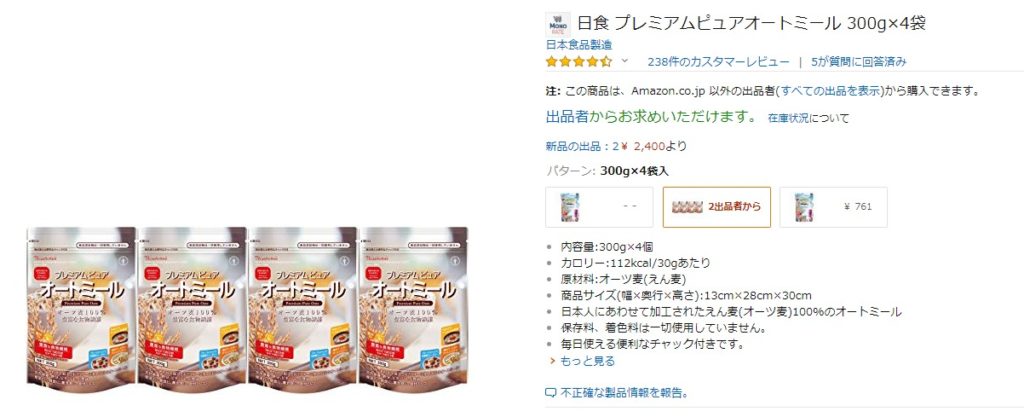The width and height of the screenshot is (1024, 417).
Task: Open 在庫状況 availability link
Action: click(789, 118)
